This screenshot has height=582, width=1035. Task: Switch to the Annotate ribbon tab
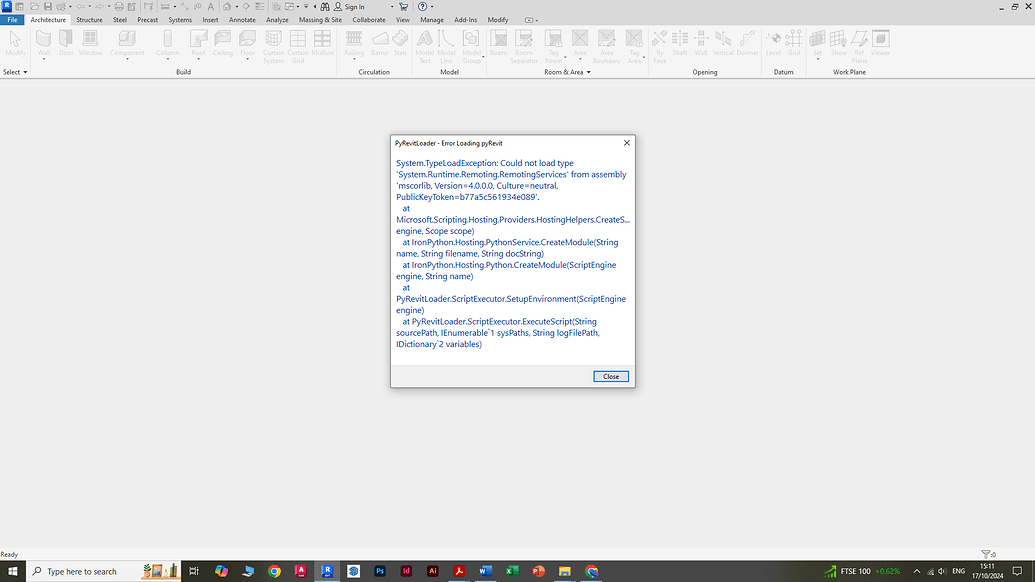pos(241,19)
